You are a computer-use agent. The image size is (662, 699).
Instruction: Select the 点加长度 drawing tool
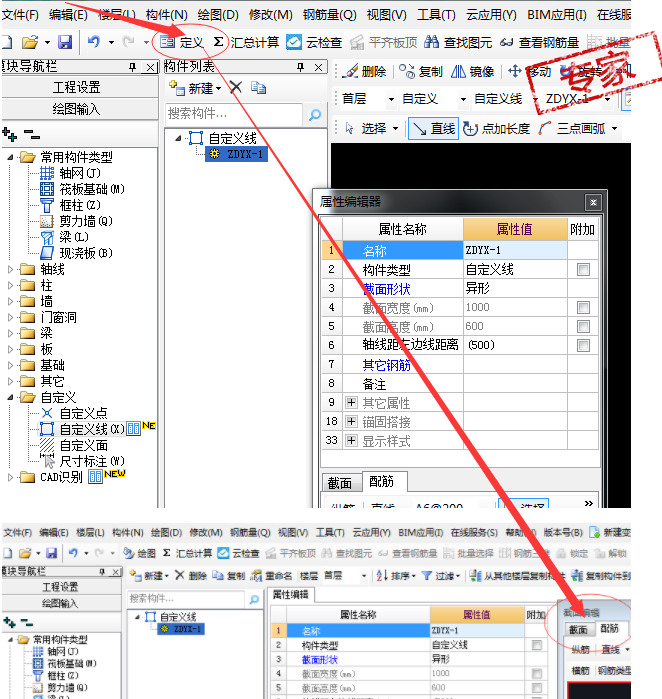pyautogui.click(x=496, y=128)
